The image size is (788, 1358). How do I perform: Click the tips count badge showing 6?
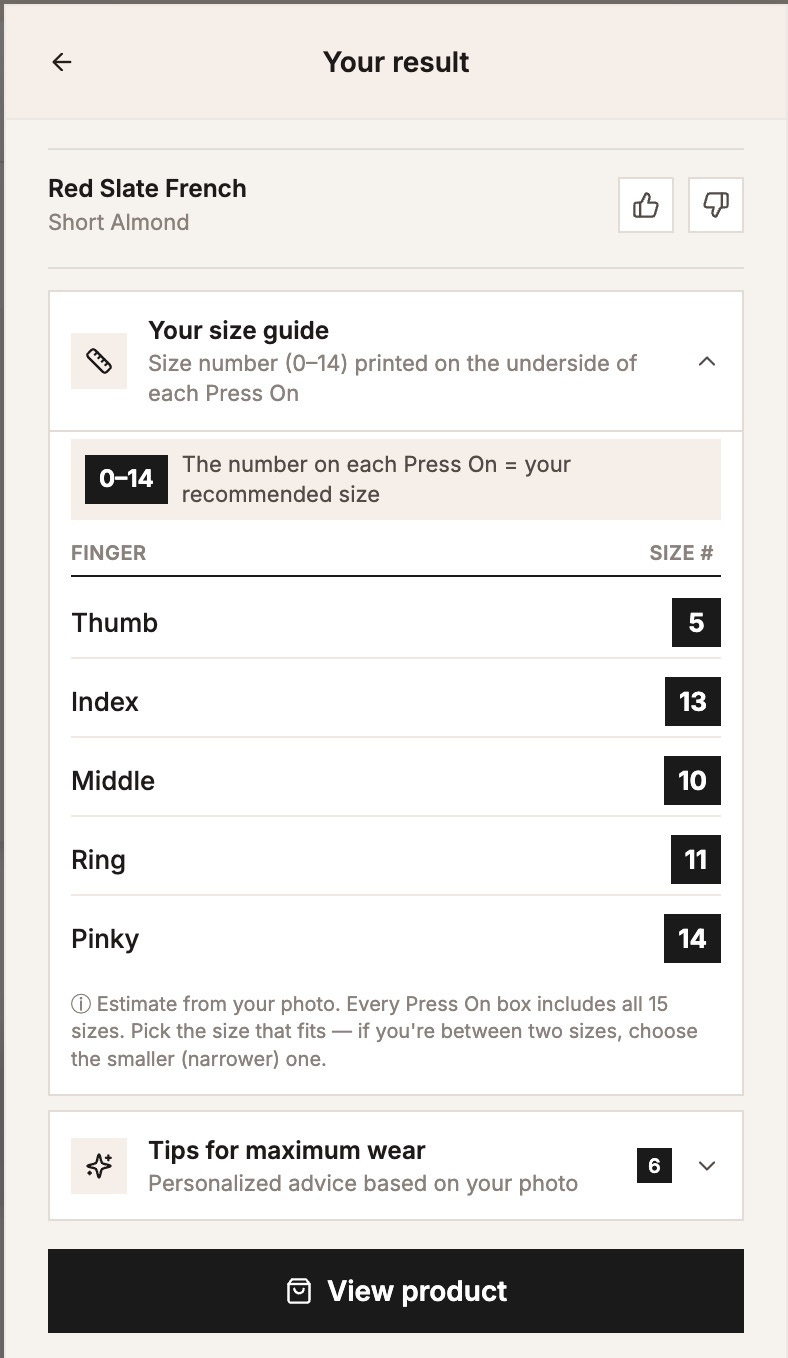(654, 1166)
